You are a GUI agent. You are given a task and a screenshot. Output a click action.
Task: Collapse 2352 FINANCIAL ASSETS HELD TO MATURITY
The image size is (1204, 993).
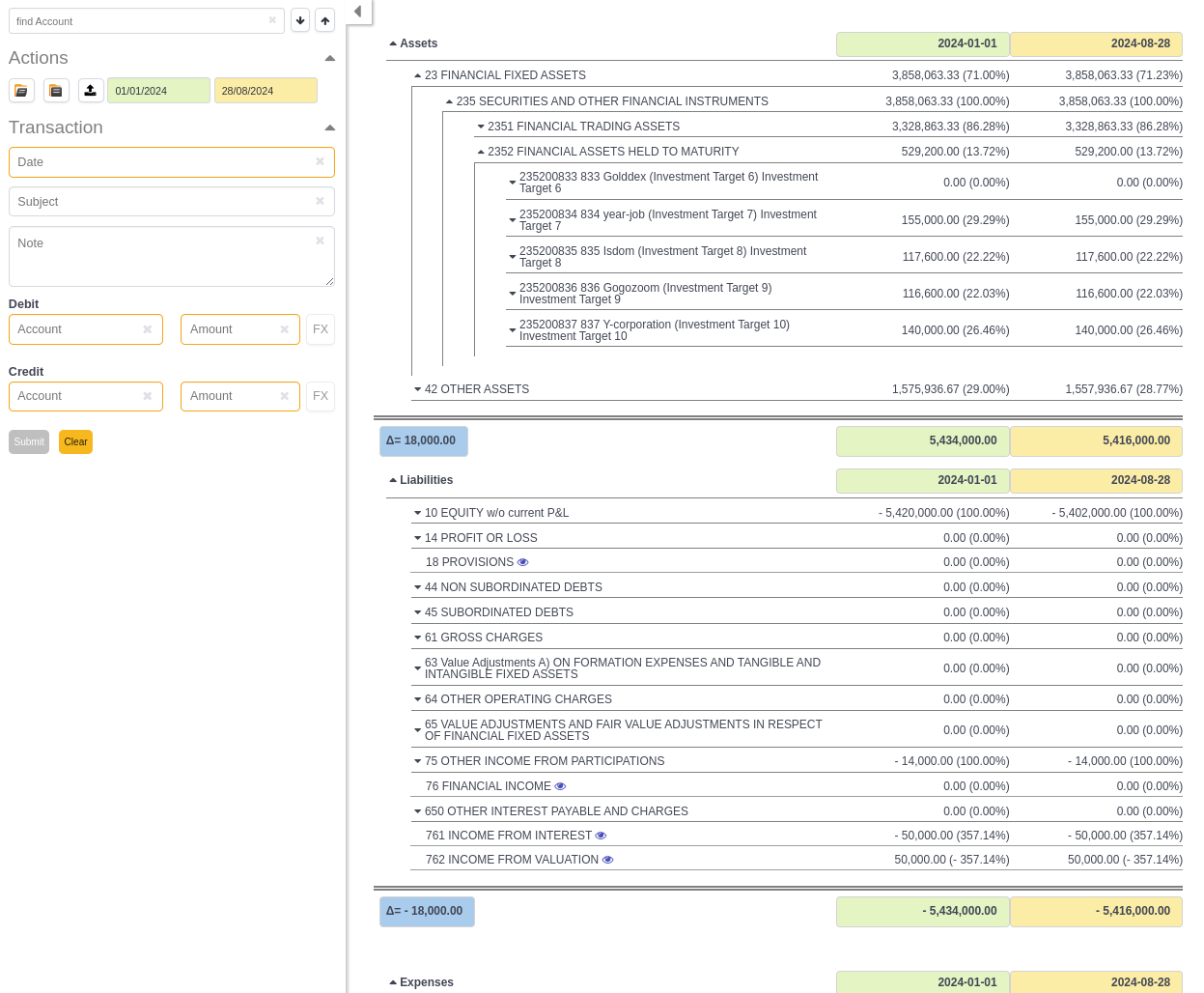coord(481,152)
